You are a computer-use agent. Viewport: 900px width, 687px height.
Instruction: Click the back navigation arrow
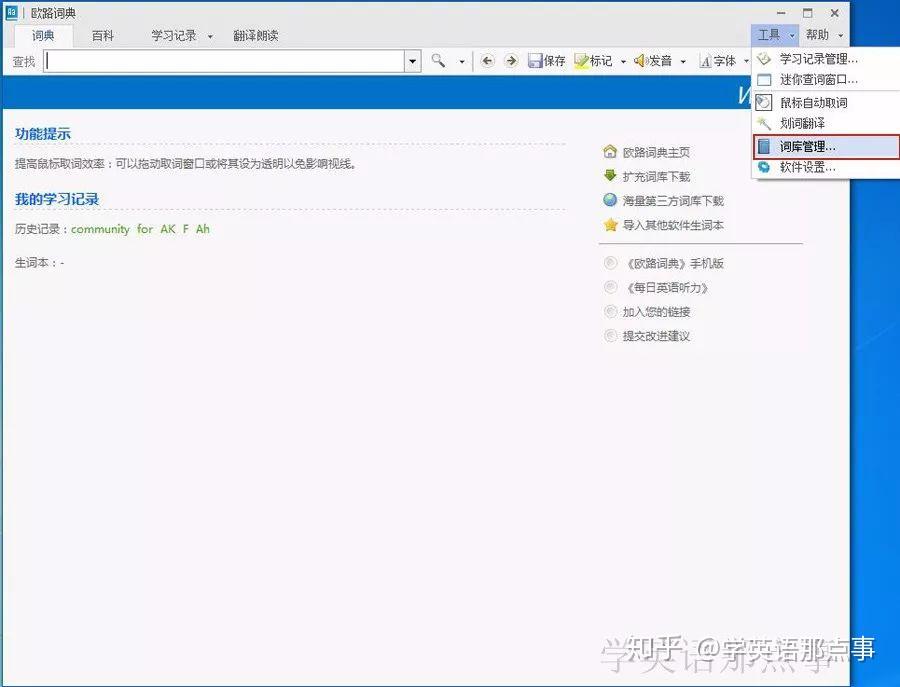click(487, 60)
